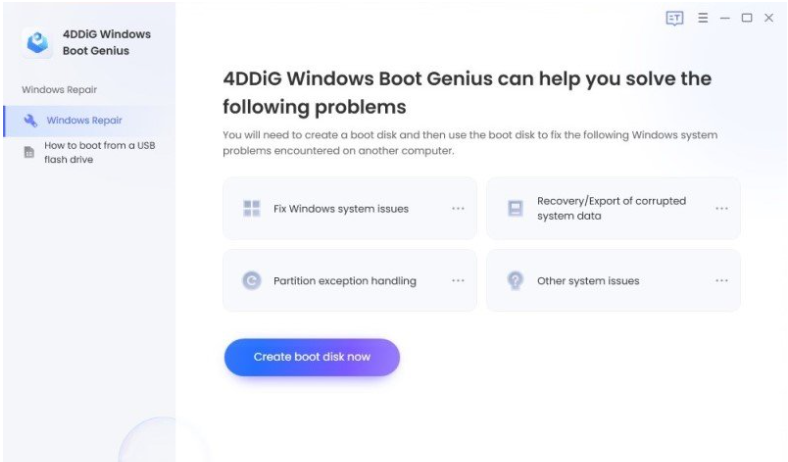Expand Partition exception handling ellipsis
The height and width of the screenshot is (462, 788).
pos(458,281)
